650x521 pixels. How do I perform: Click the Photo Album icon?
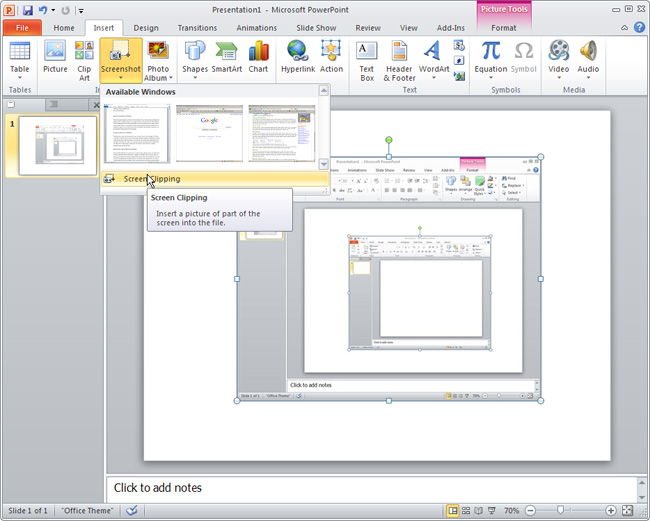point(158,51)
